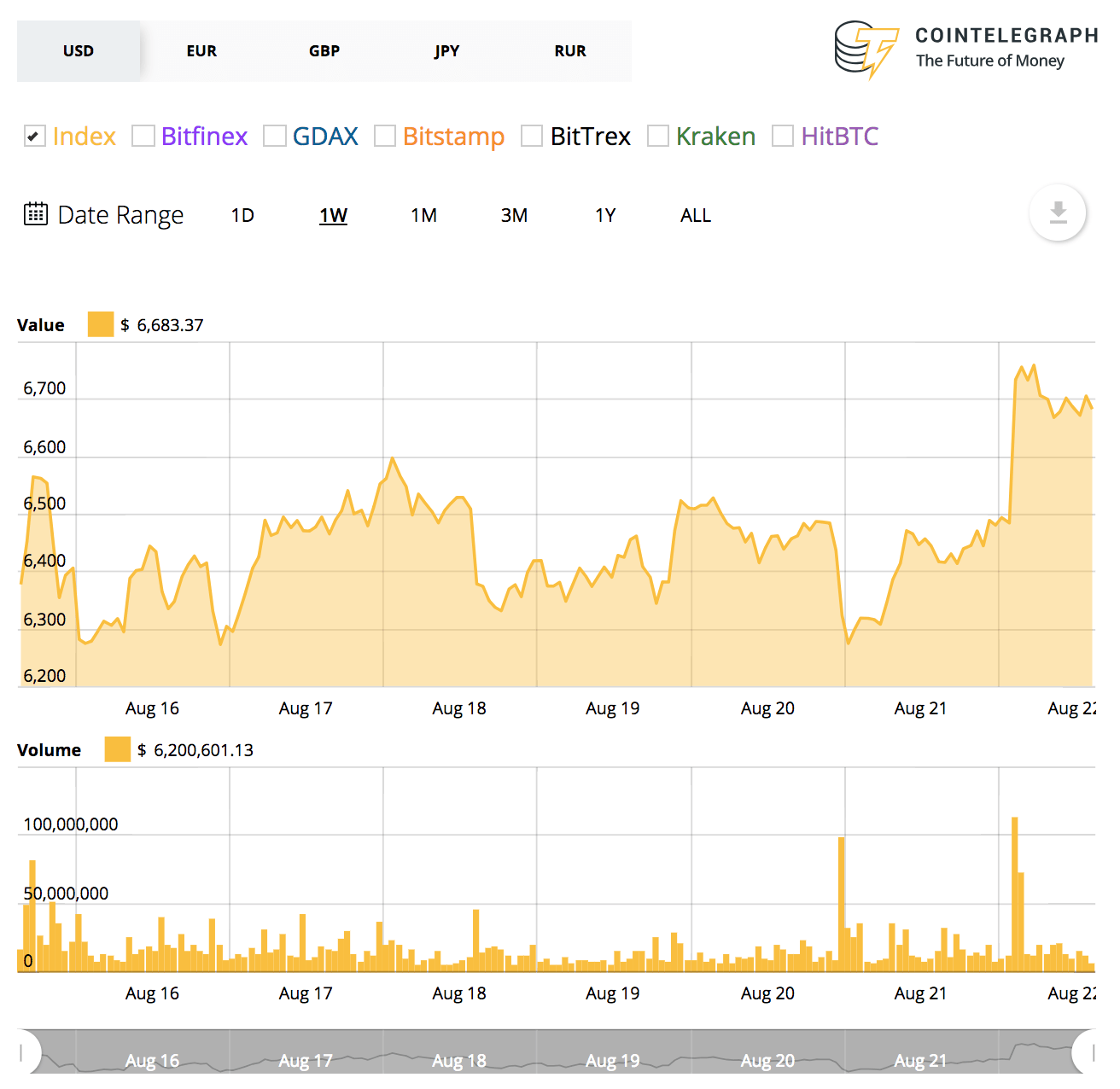Show Bitstamp prices on the chart
1120x1089 pixels.
tap(385, 136)
